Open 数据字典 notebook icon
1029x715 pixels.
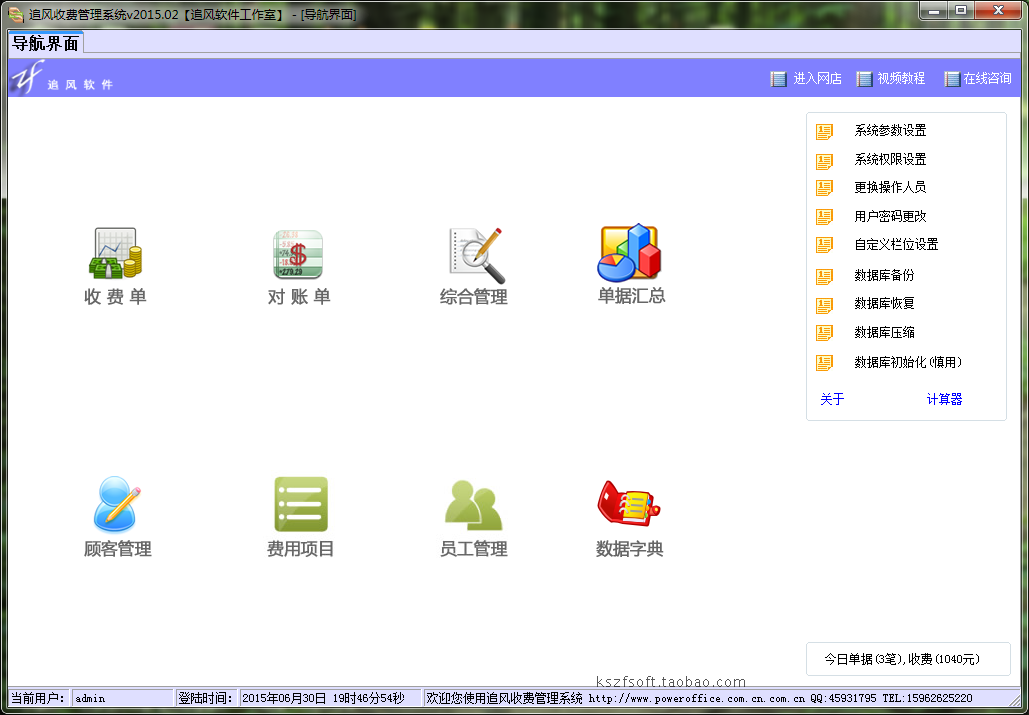click(628, 503)
